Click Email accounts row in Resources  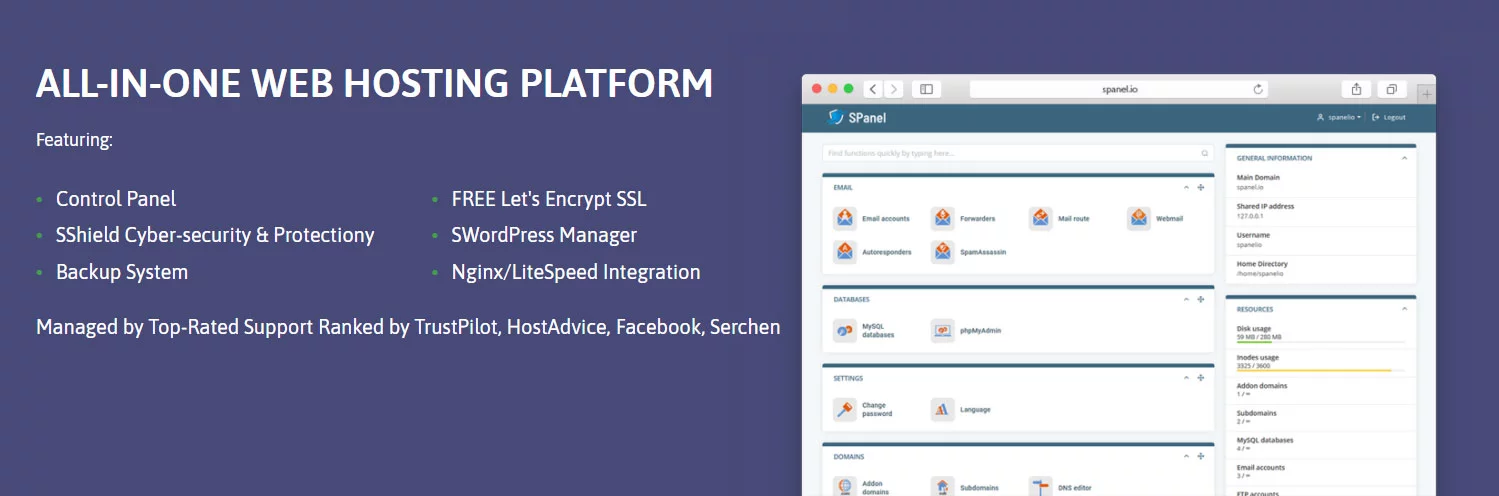click(x=1320, y=471)
